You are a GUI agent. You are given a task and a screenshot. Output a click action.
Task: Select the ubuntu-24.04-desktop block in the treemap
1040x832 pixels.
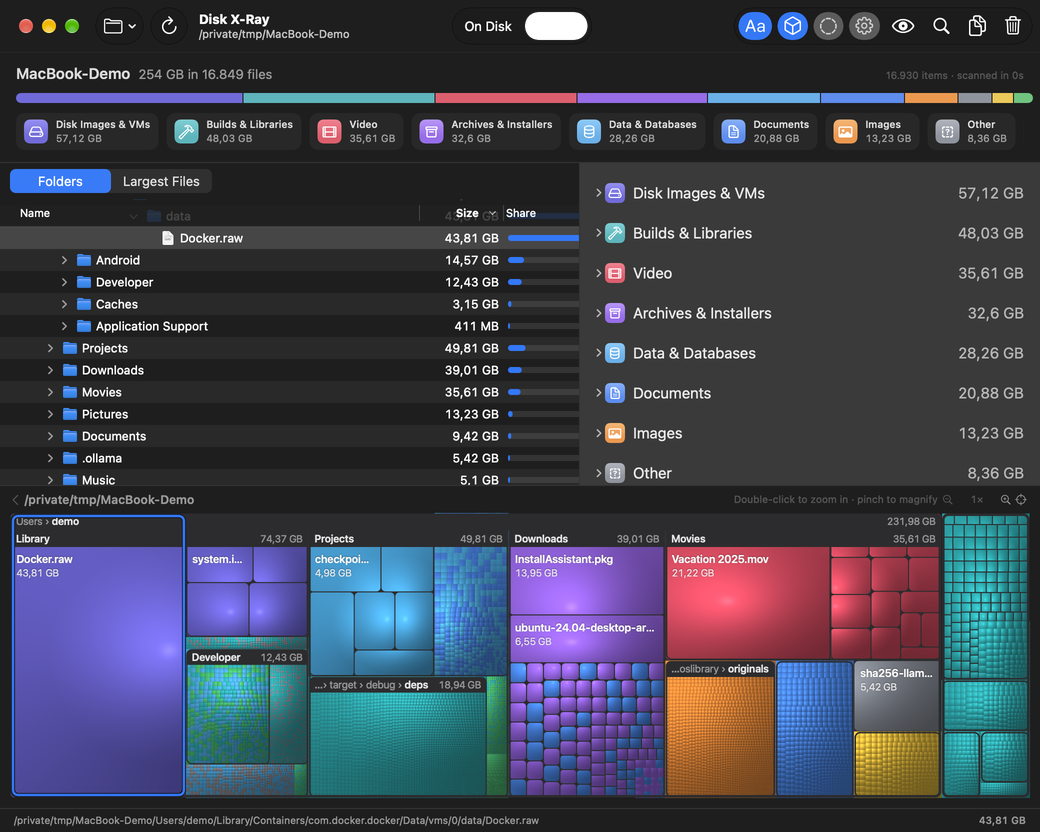pyautogui.click(x=586, y=639)
